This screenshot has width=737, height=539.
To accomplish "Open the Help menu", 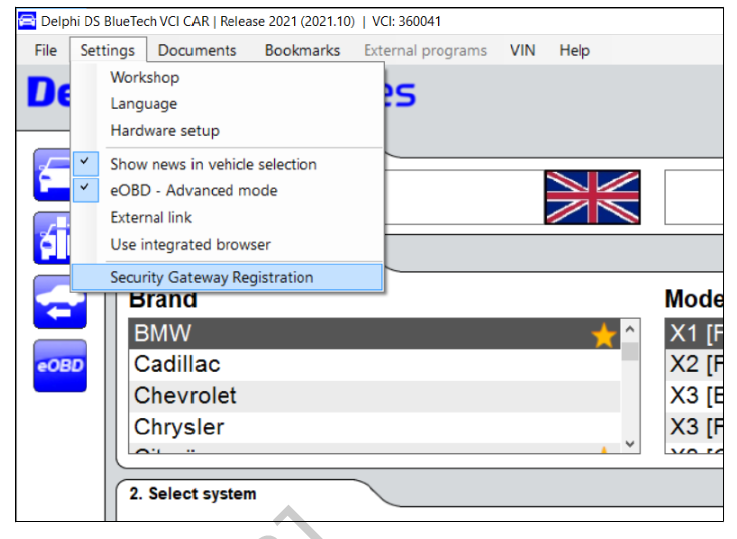I will (574, 50).
